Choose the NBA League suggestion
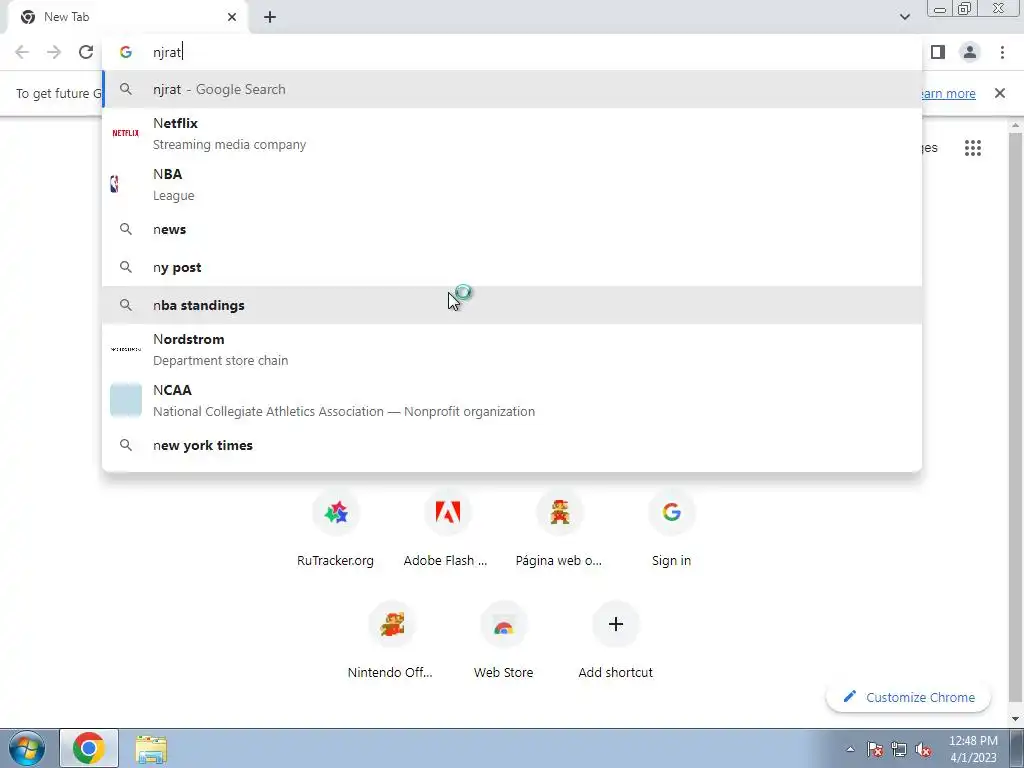The height and width of the screenshot is (768, 1024). (512, 184)
